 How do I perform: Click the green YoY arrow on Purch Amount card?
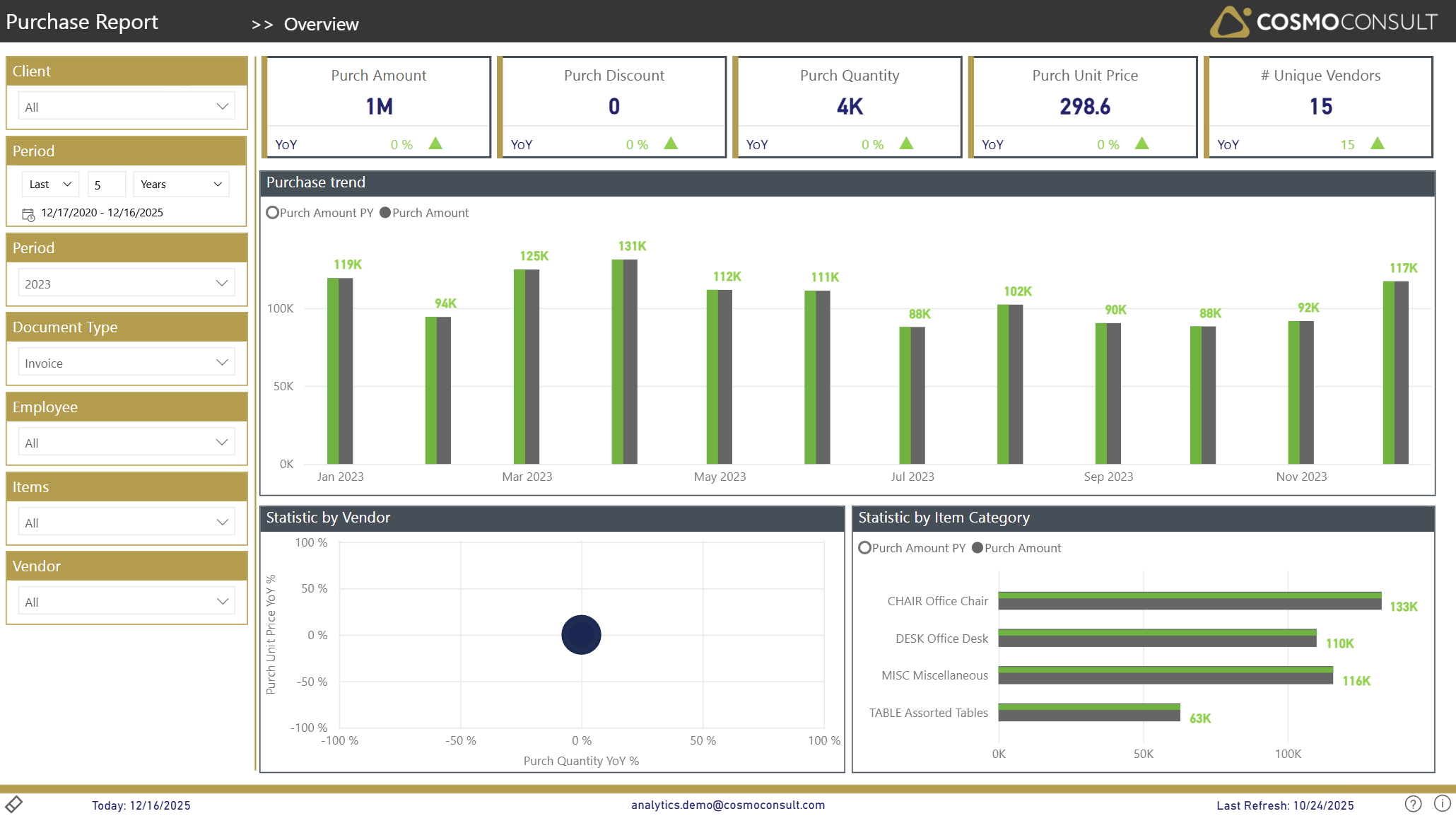click(436, 143)
